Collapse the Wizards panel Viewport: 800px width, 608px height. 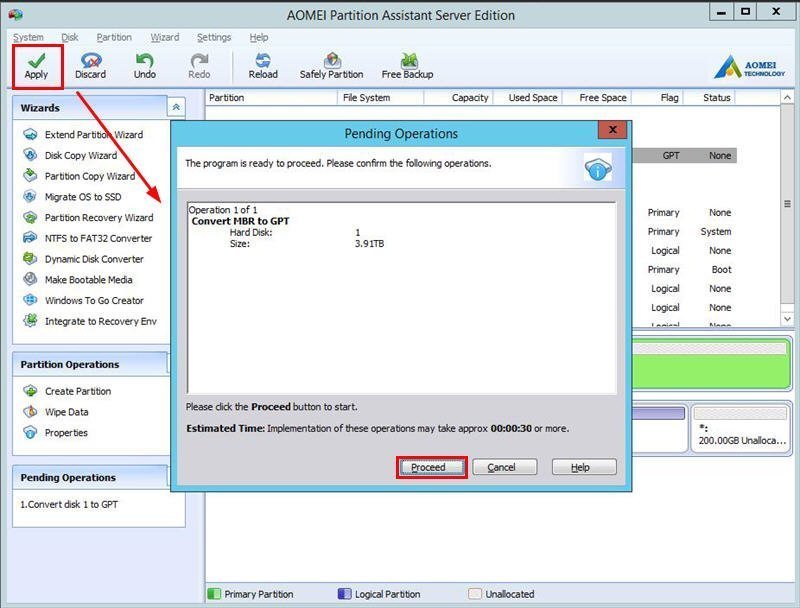click(176, 107)
